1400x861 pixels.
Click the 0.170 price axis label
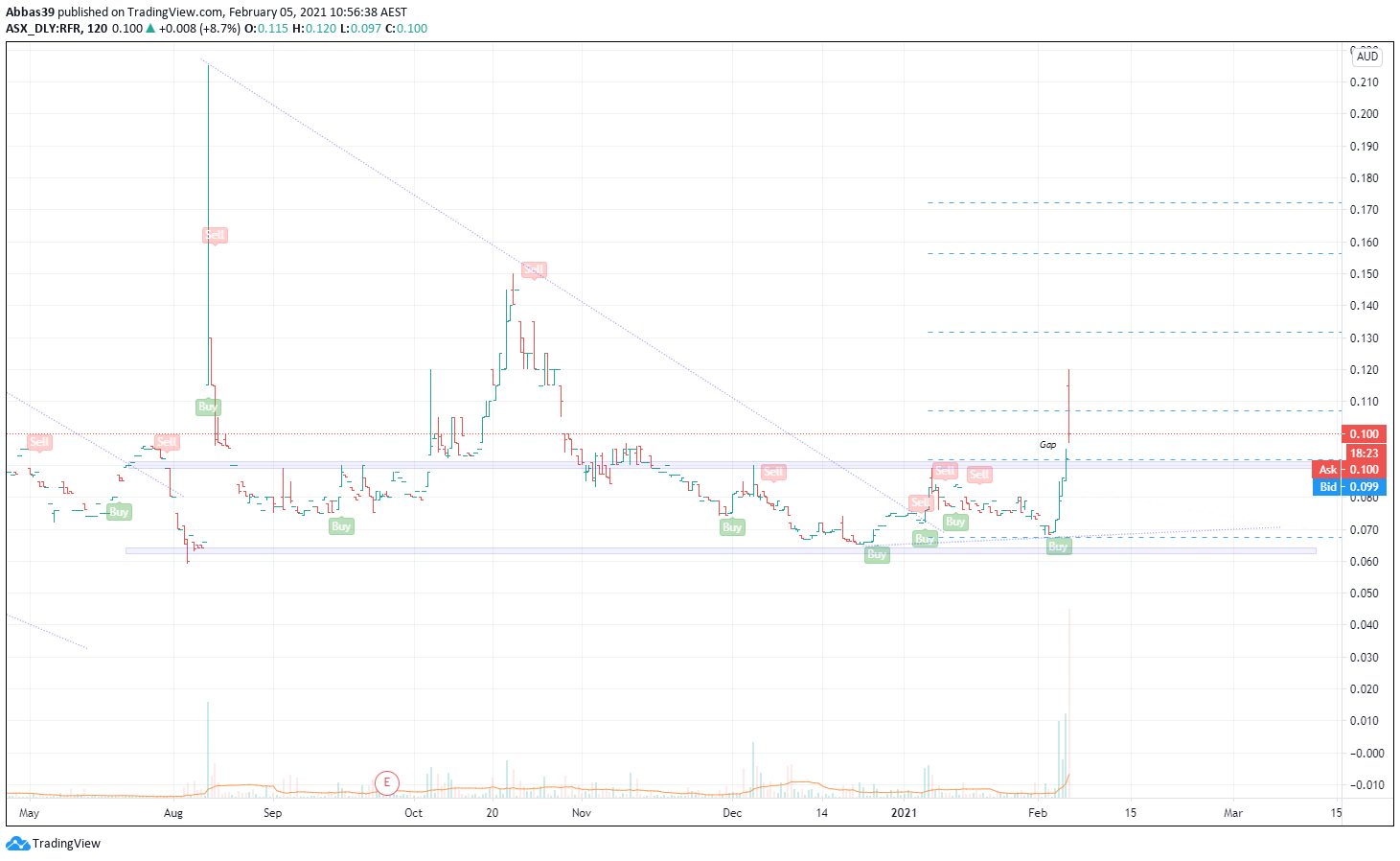[1365, 210]
